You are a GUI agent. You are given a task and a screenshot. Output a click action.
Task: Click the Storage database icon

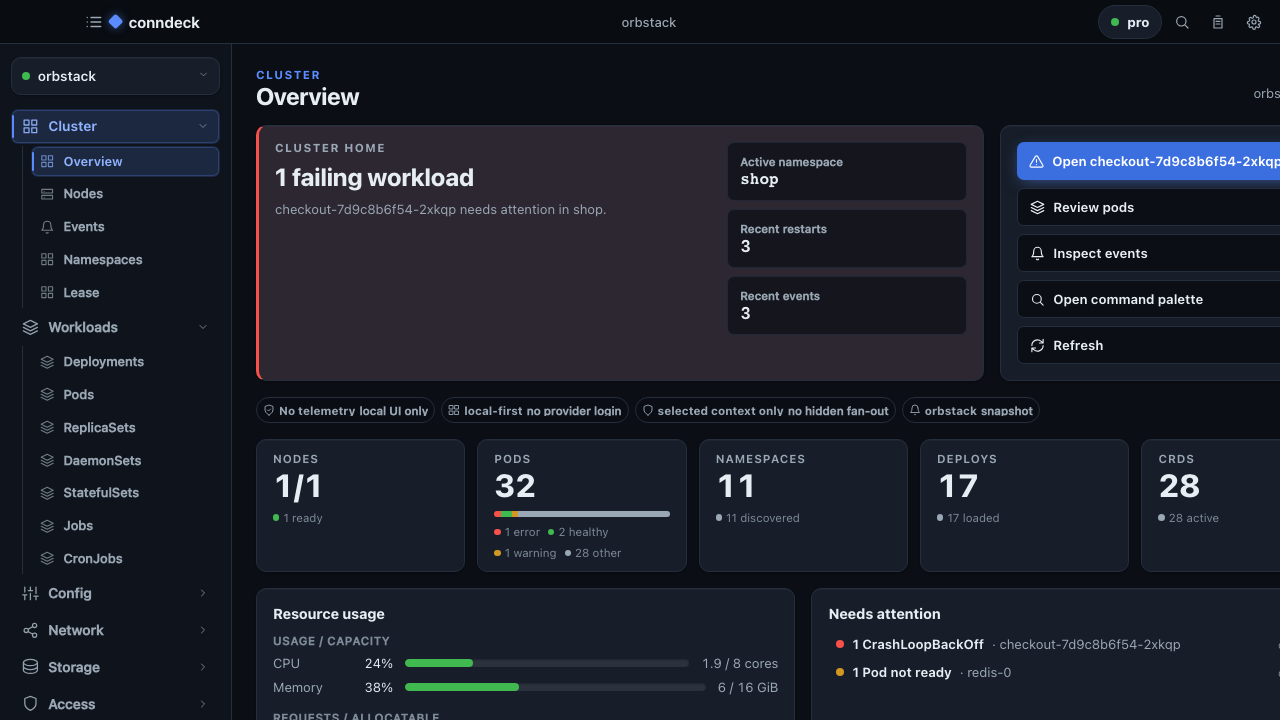30,667
